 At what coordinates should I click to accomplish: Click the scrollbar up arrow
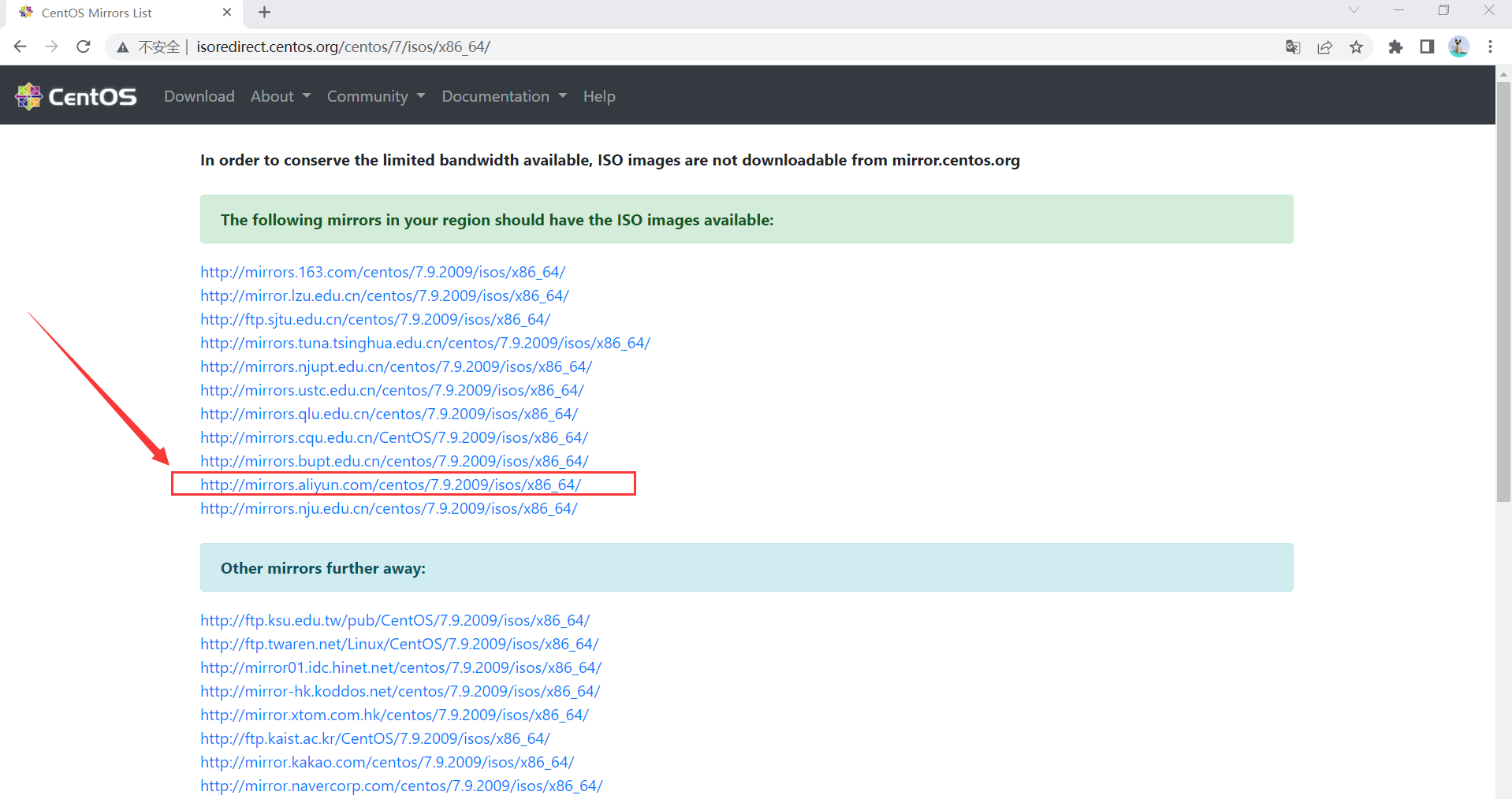tap(1503, 73)
